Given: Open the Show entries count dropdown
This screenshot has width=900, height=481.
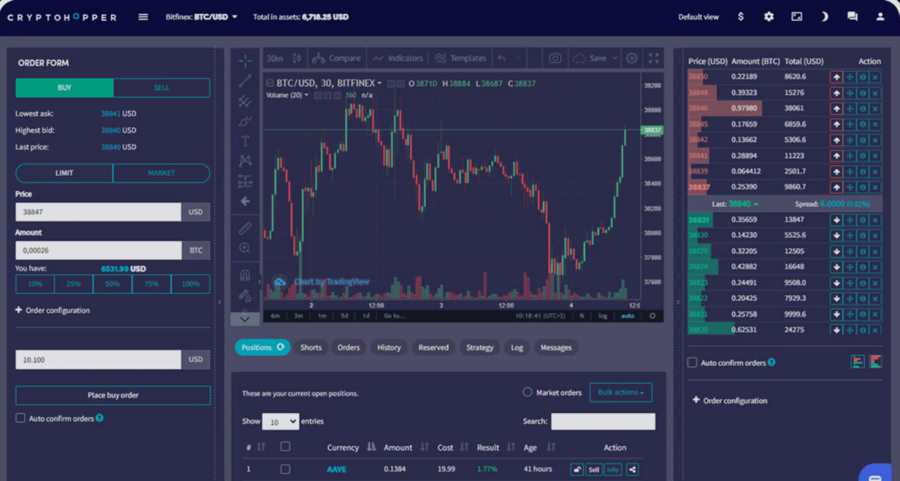Looking at the screenshot, I should (280, 422).
